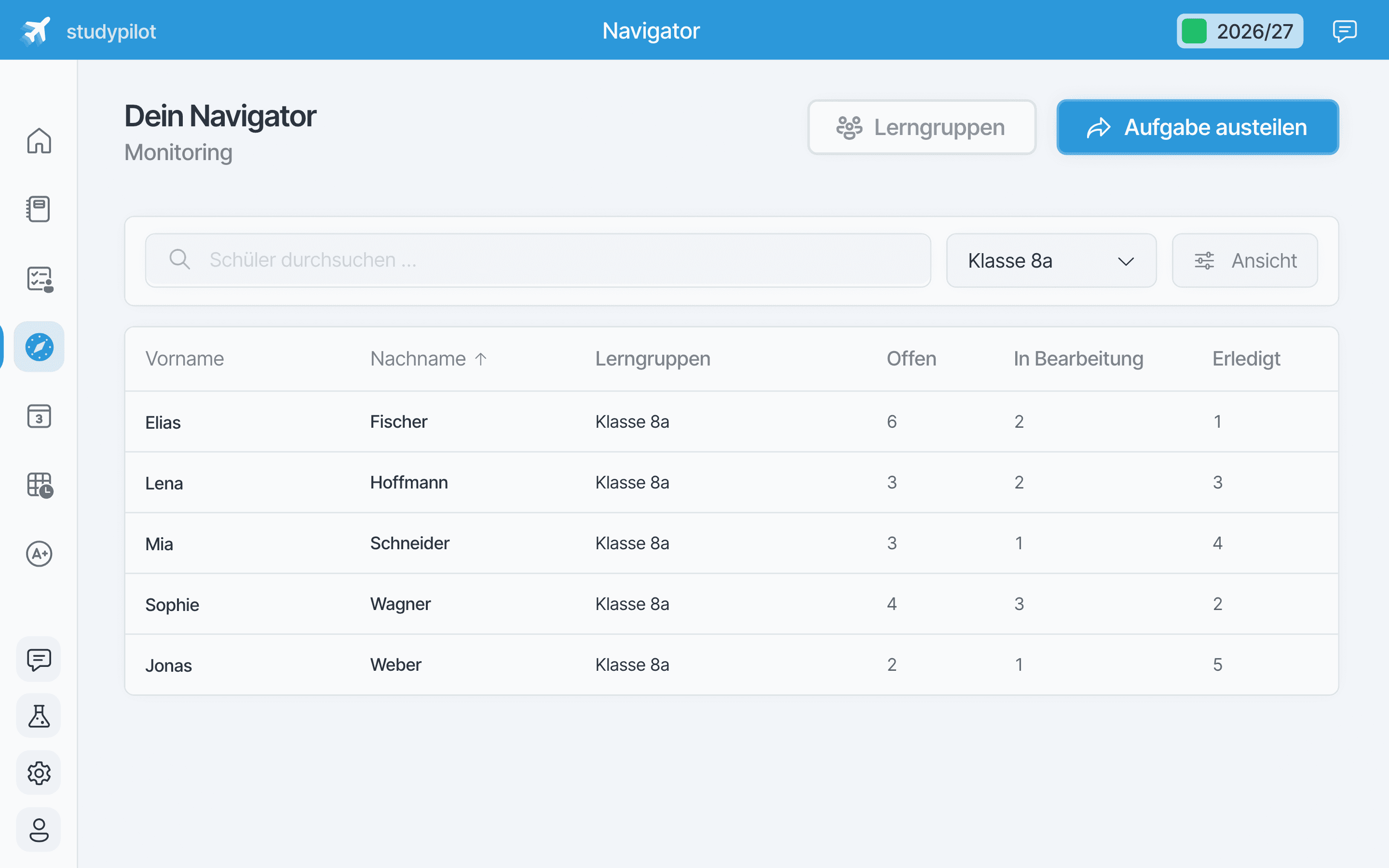
Task: Sort by the Nachname column header
Action: point(418,359)
